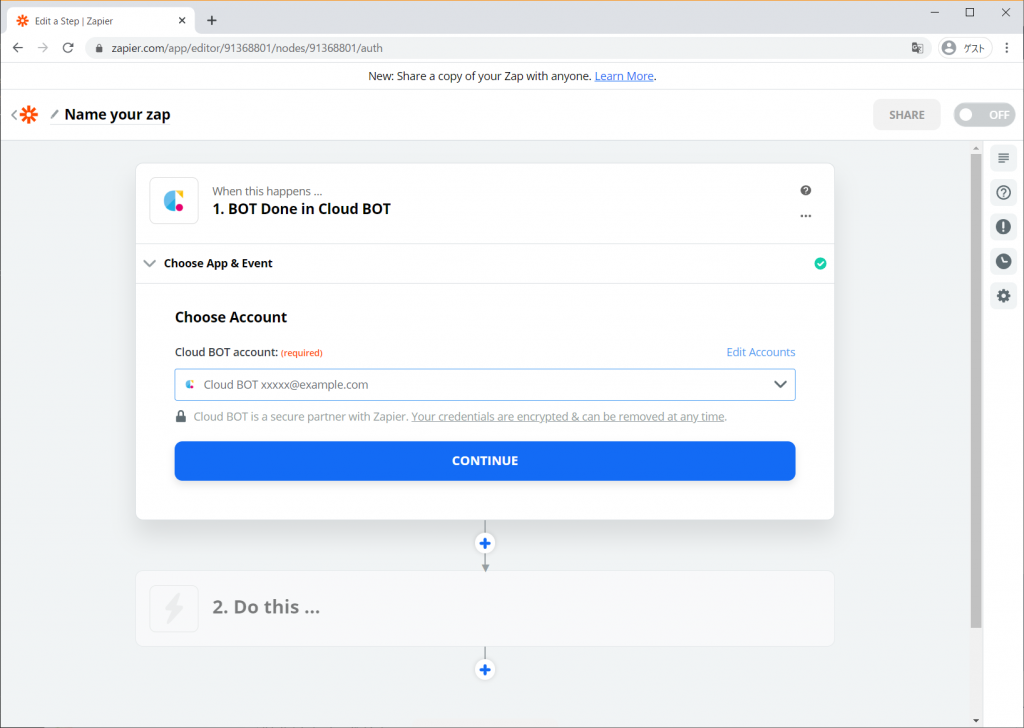Click the site lock icon in address bar
The width and height of the screenshot is (1024, 728).
pyautogui.click(x=99, y=48)
